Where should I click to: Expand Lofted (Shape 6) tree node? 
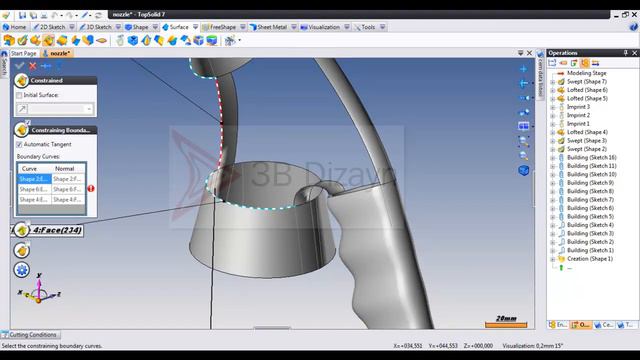(x=552, y=90)
